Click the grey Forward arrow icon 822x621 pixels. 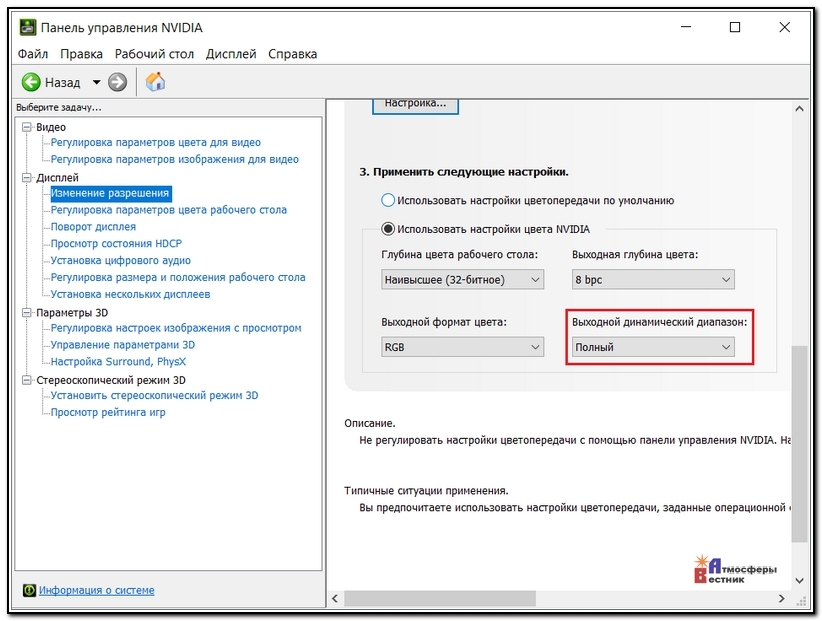point(117,82)
